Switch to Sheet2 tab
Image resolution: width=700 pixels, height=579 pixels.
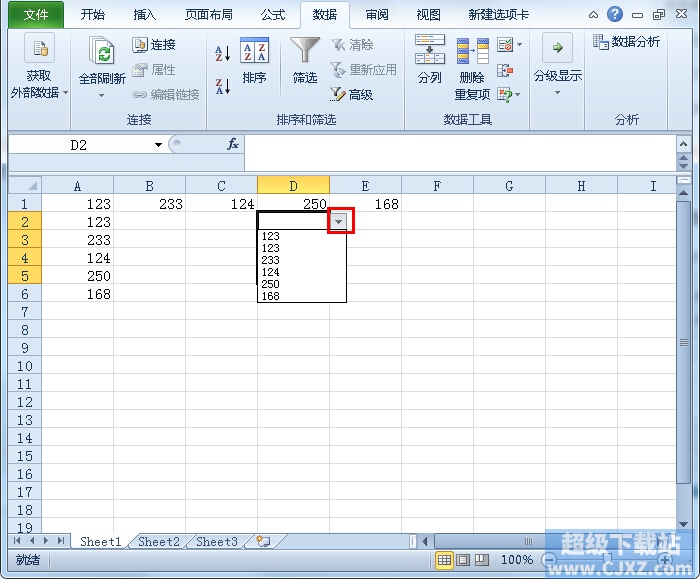pos(159,542)
